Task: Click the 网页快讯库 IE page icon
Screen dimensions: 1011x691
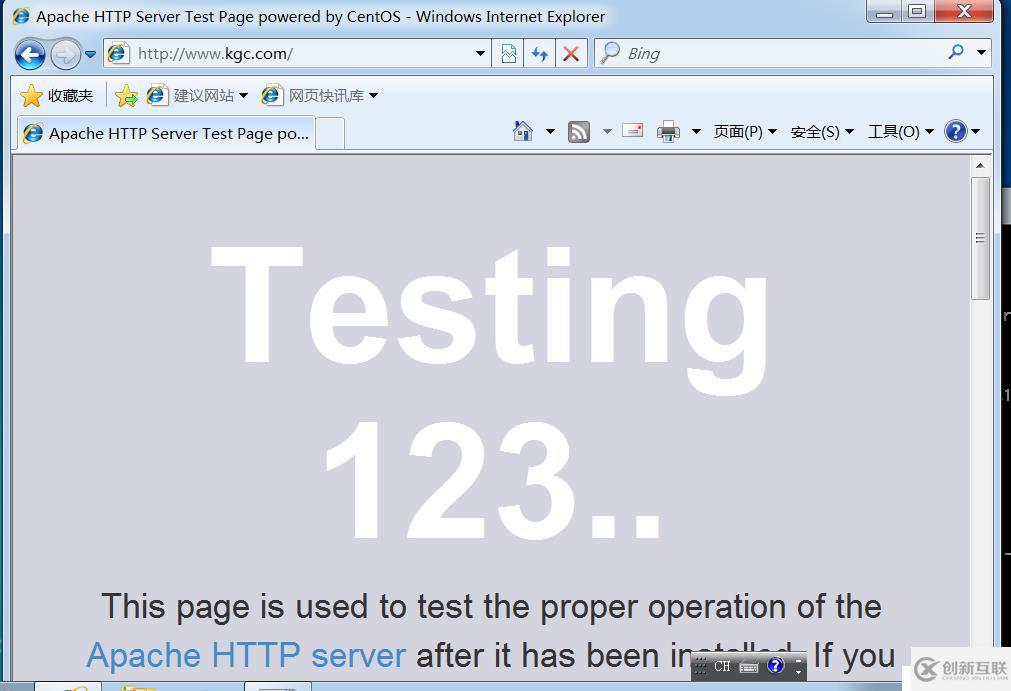Action: point(271,95)
